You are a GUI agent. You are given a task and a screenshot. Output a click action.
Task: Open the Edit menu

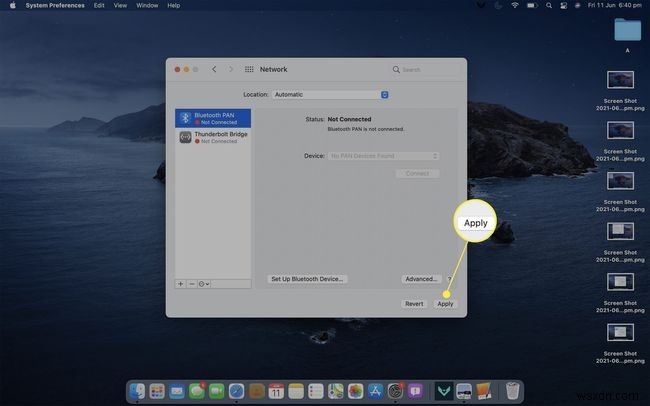99,5
